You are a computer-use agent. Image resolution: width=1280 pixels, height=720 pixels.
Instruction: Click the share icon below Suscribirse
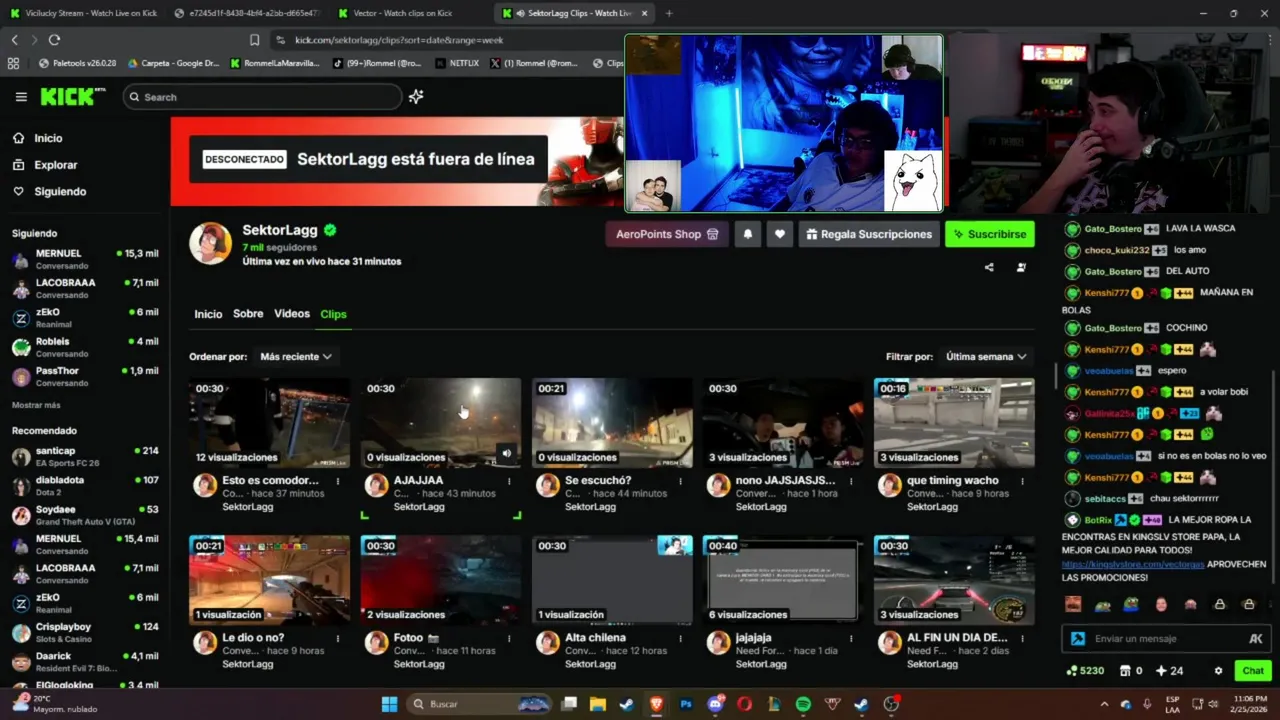click(989, 267)
